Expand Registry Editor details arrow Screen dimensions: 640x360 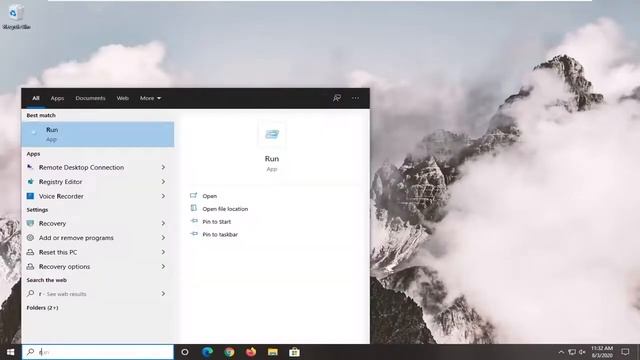pyautogui.click(x=163, y=182)
